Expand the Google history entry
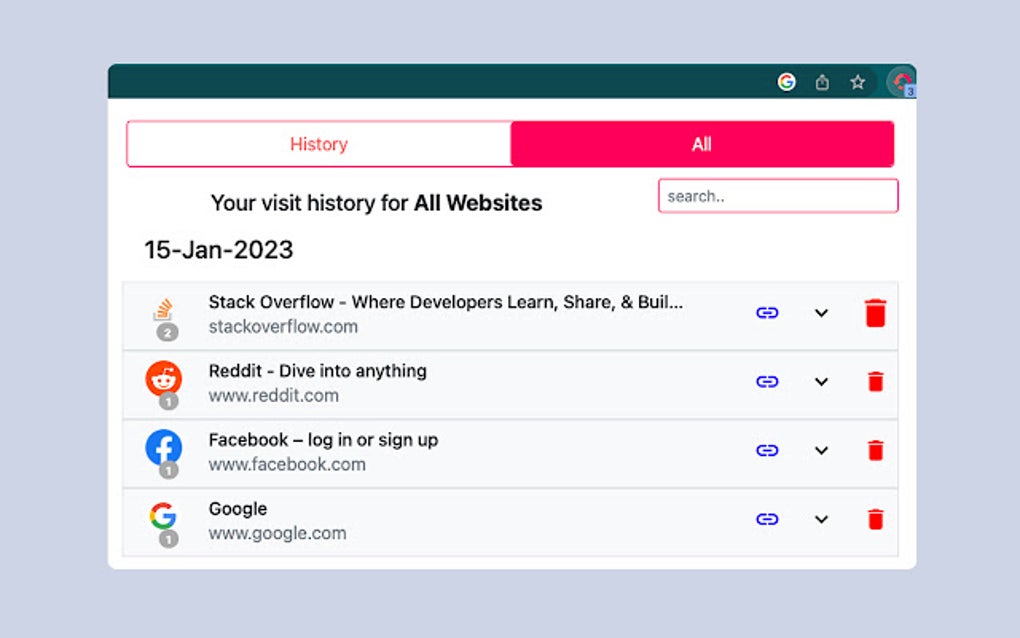 click(821, 519)
